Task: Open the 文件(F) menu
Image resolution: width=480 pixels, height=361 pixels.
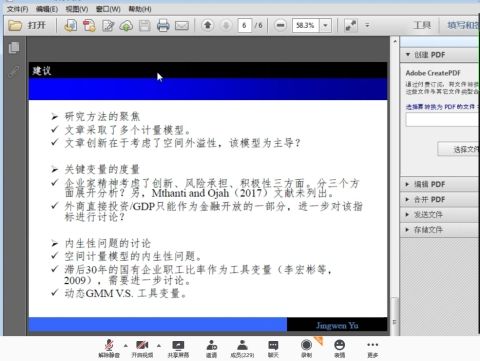Action: 17,9
